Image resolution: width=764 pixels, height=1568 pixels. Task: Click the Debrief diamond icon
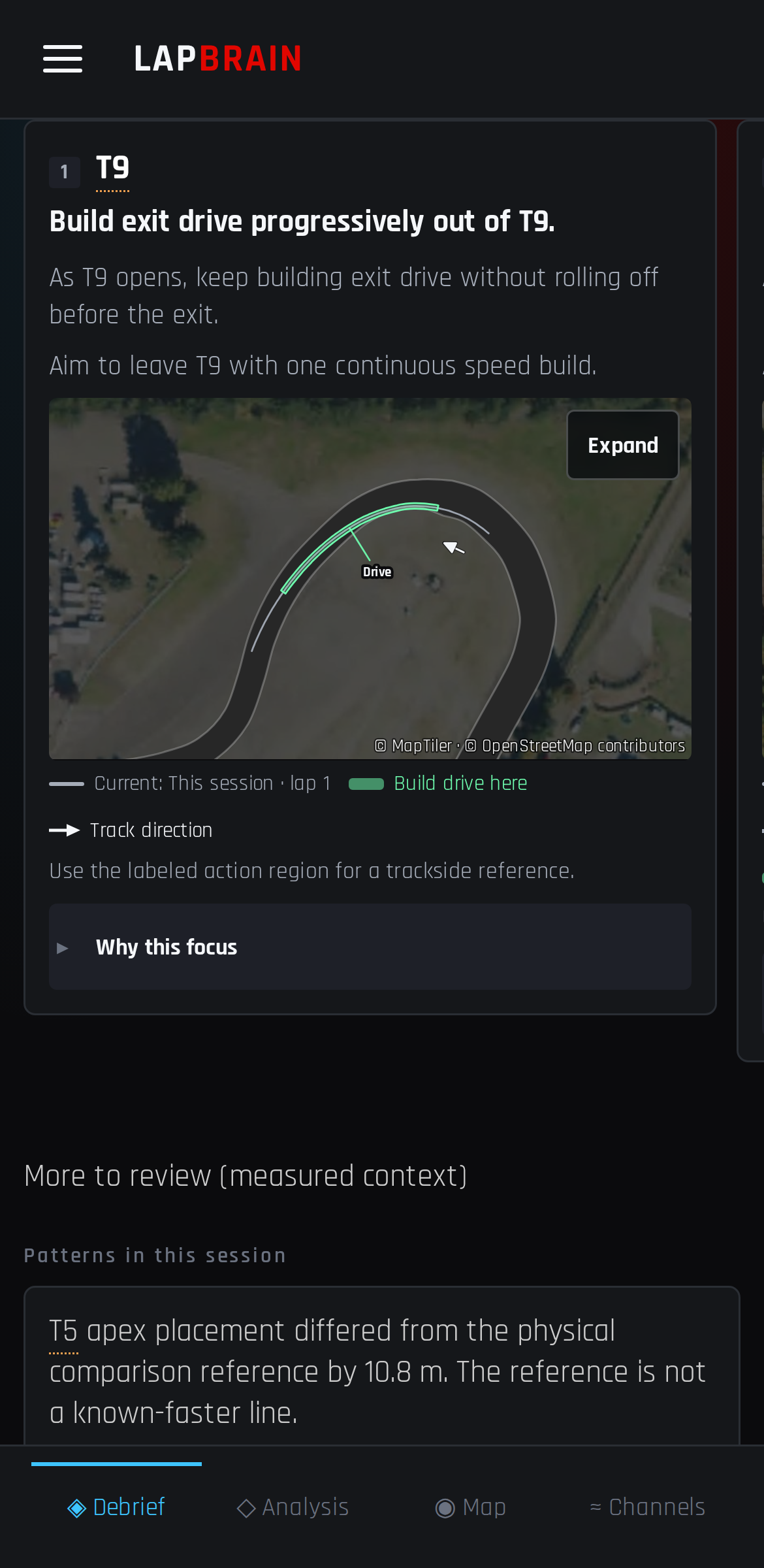tap(77, 1508)
